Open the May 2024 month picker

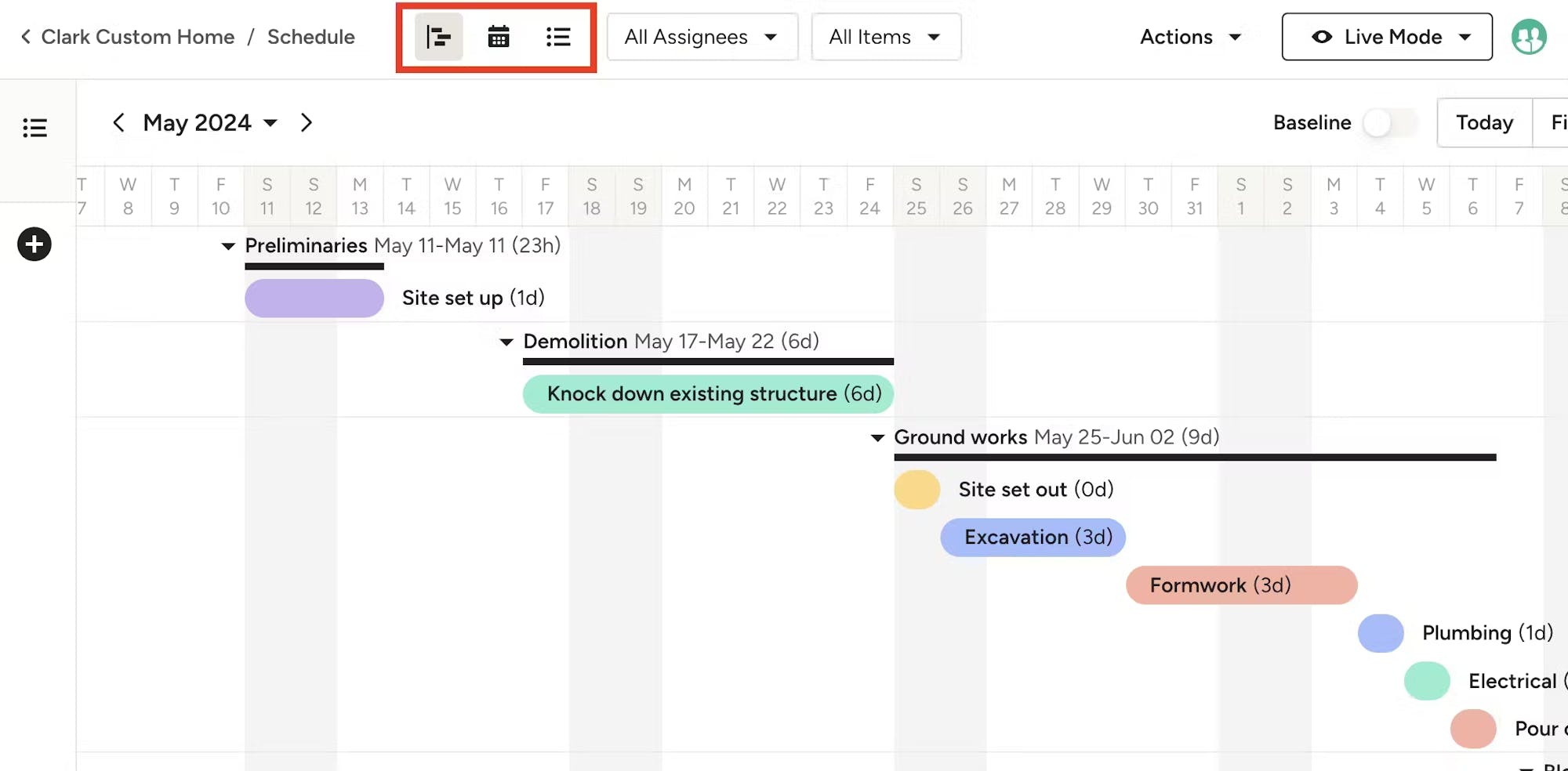pyautogui.click(x=210, y=123)
